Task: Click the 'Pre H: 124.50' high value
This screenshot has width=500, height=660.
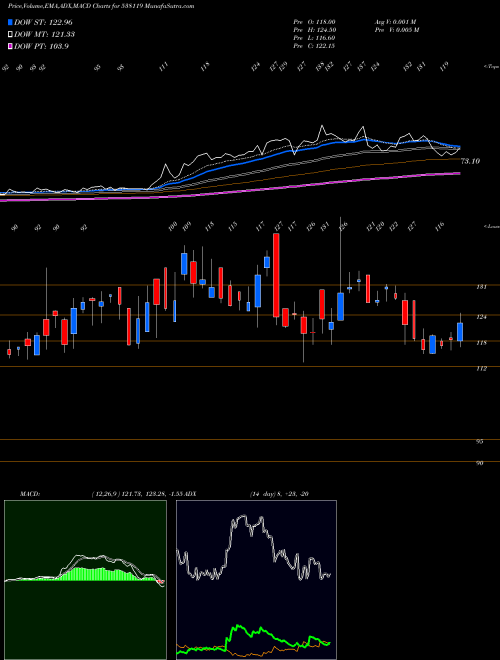Action: tap(314, 30)
